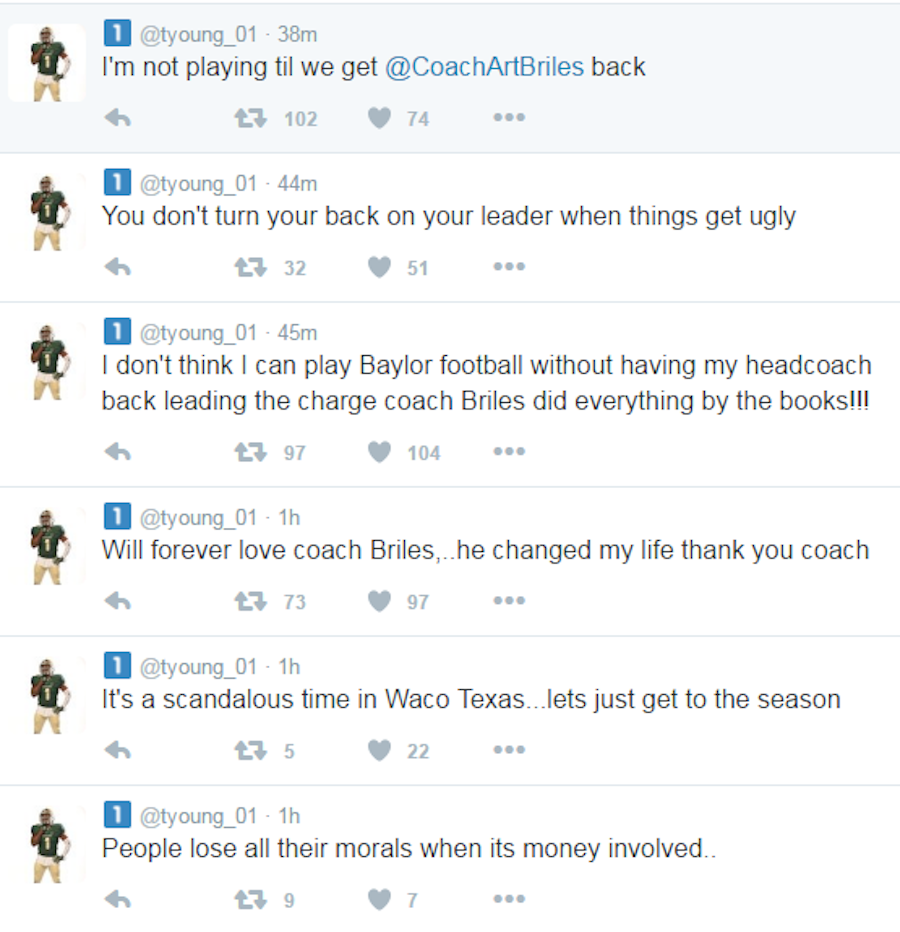Open @tyoung_01 handle on the 38m tweet
Viewport: 900px width, 932px height.
click(x=198, y=34)
